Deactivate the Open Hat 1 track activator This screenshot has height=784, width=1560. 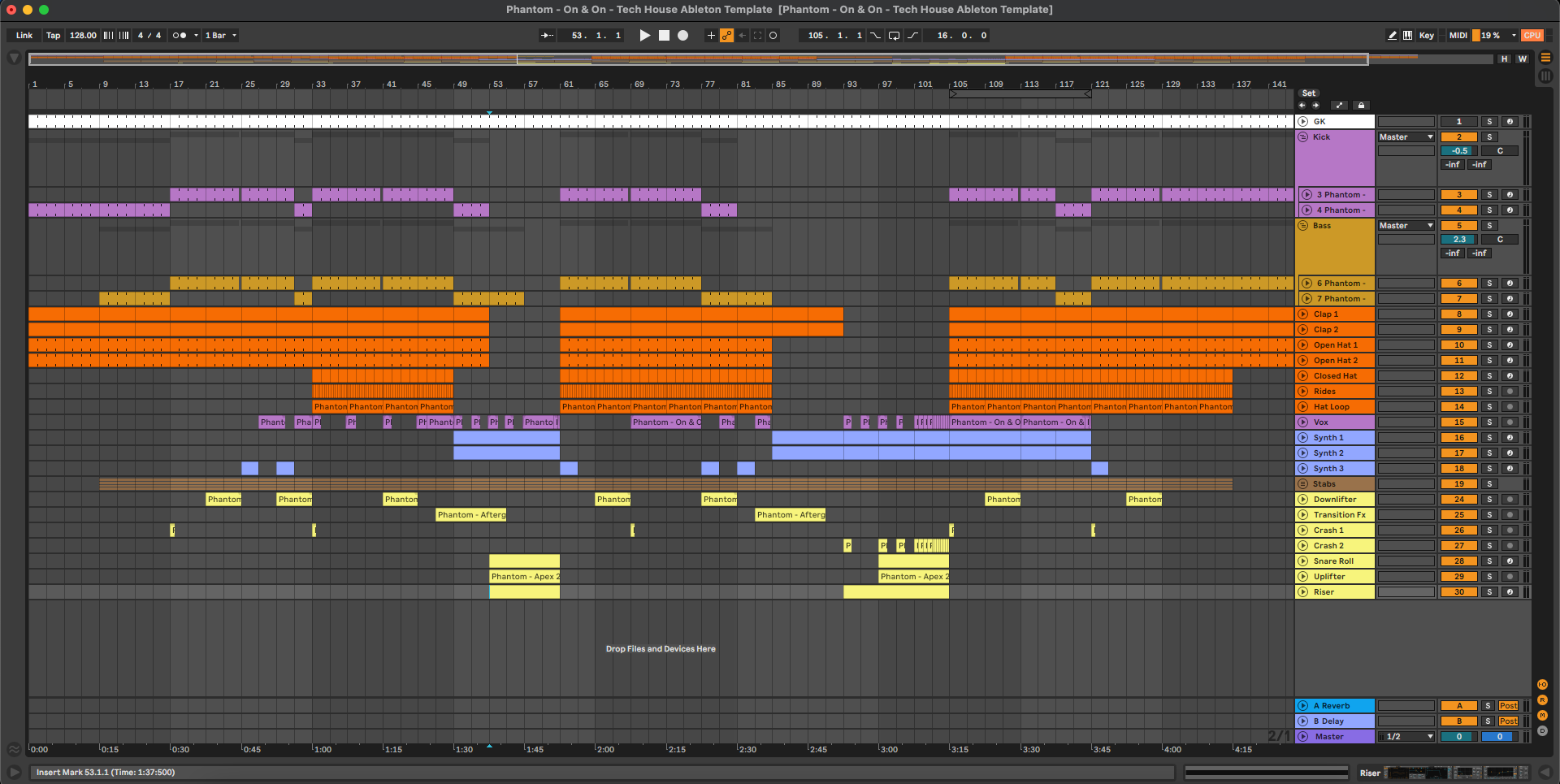pyautogui.click(x=1458, y=345)
